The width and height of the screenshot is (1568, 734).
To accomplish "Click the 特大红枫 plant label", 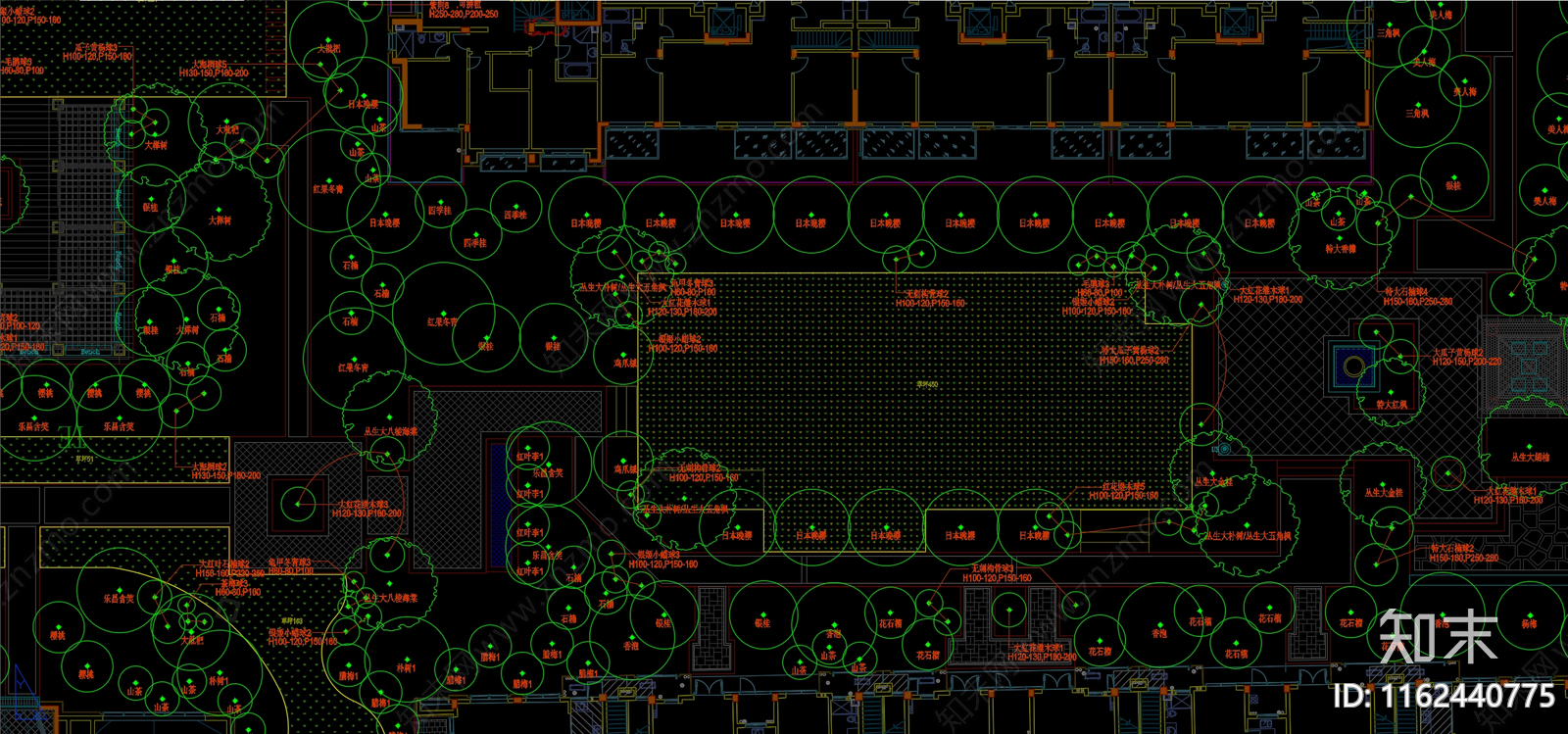I will 1392,405.
